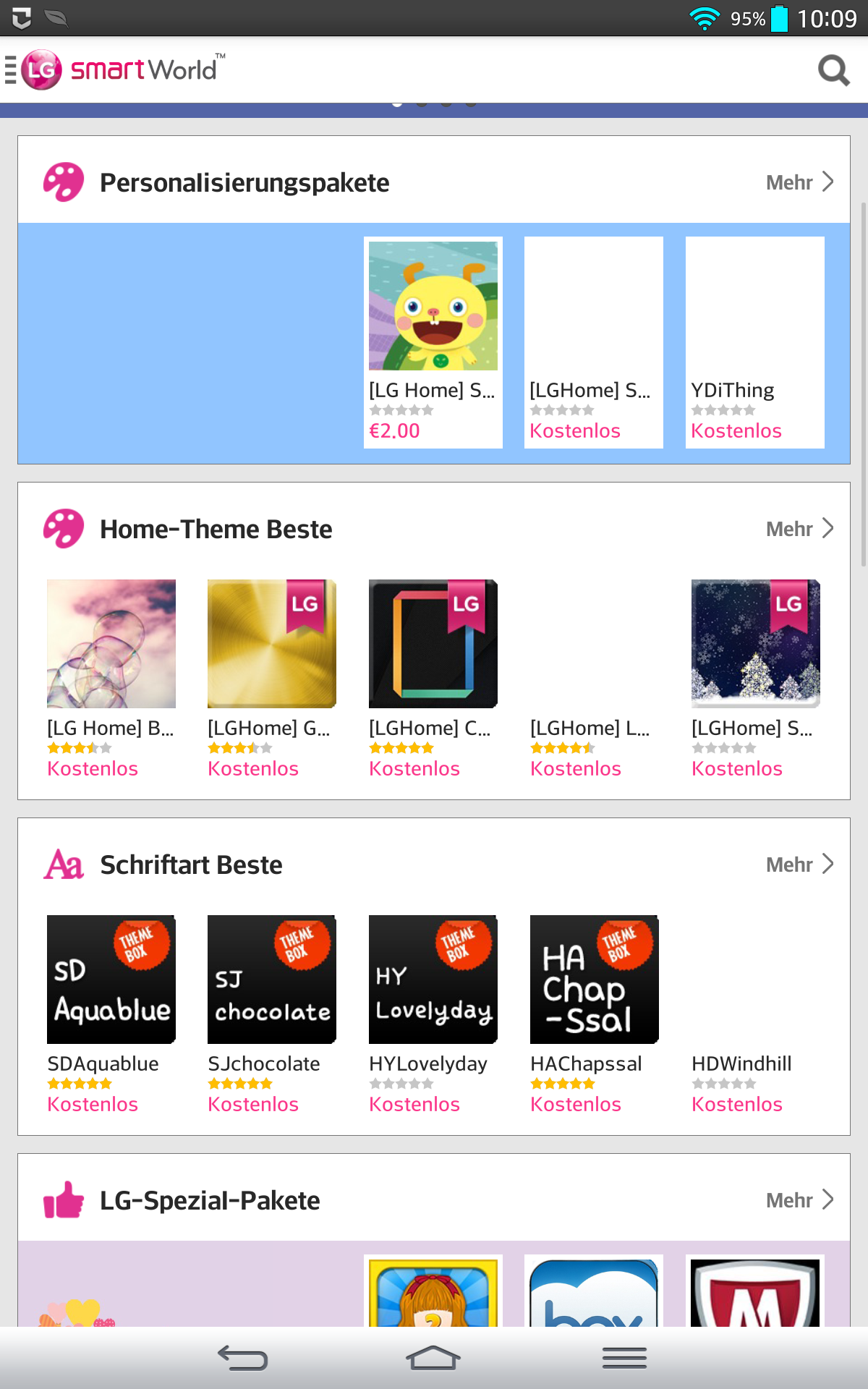868x1389 pixels.
Task: Select the gold LGHome theme icon
Action: [272, 644]
